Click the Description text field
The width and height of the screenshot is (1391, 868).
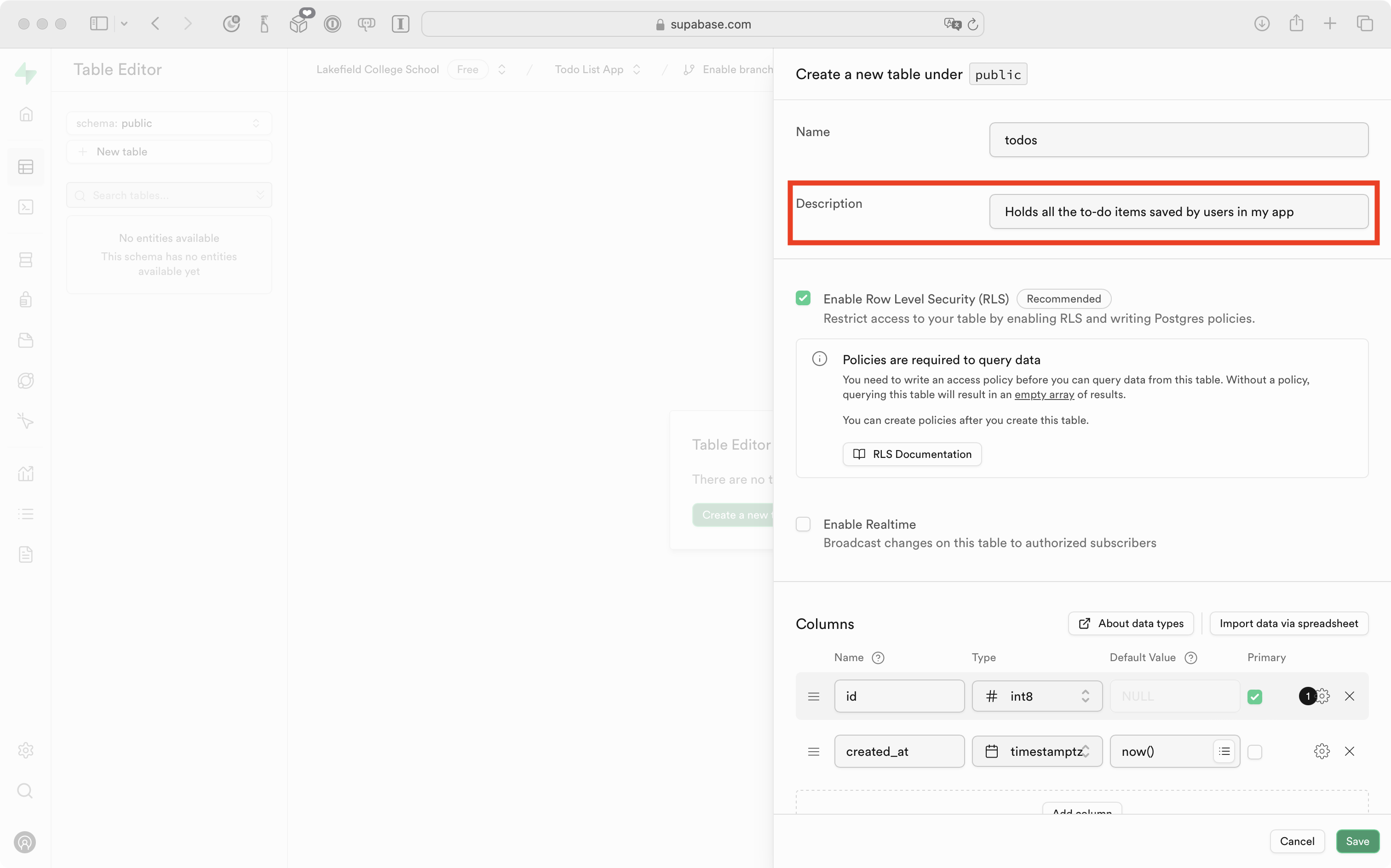pos(1178,211)
